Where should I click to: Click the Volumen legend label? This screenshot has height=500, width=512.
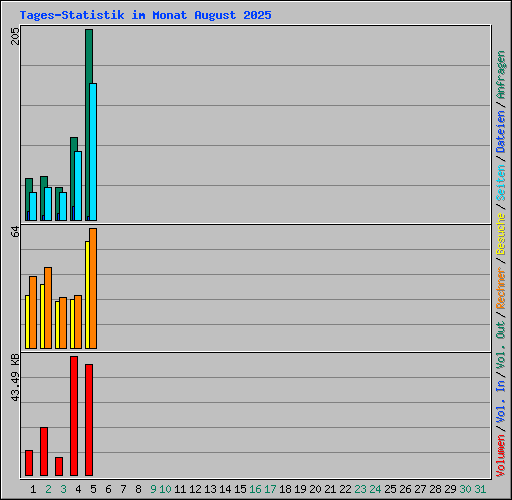(501, 456)
